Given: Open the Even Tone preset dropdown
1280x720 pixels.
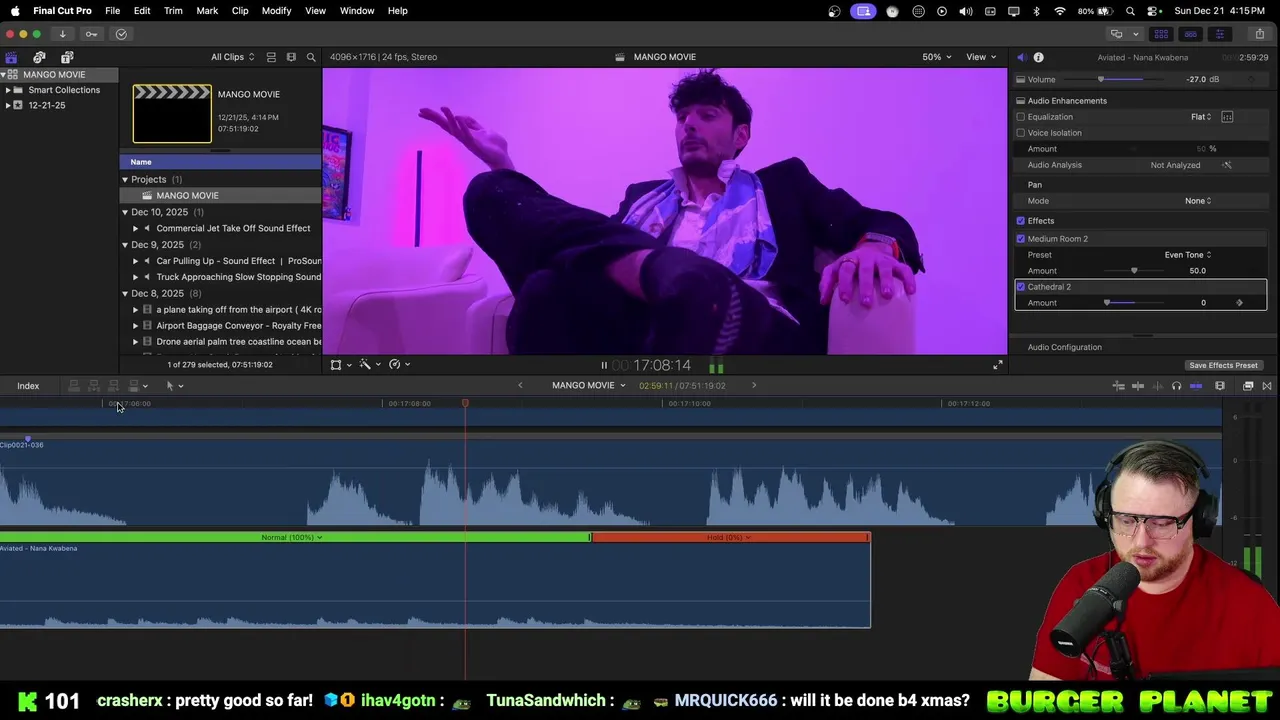Looking at the screenshot, I should (1188, 255).
